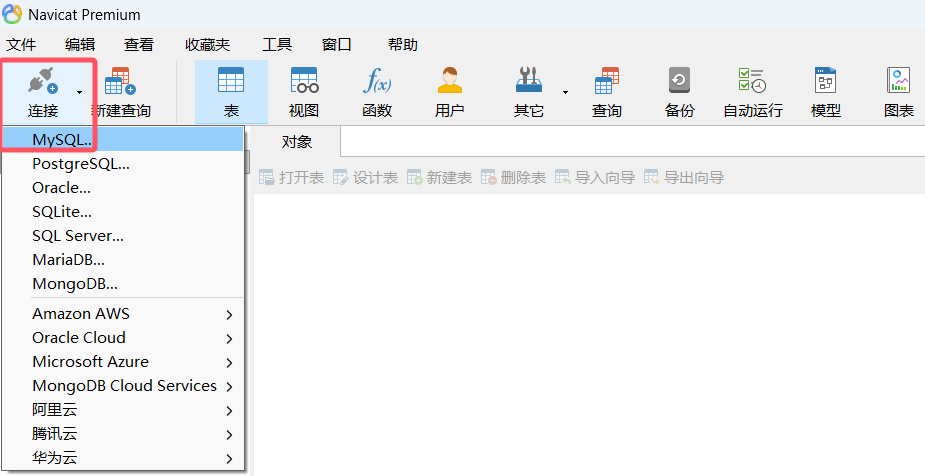The image size is (925, 476).
Task: Open the User (用户) icon
Action: click(450, 80)
